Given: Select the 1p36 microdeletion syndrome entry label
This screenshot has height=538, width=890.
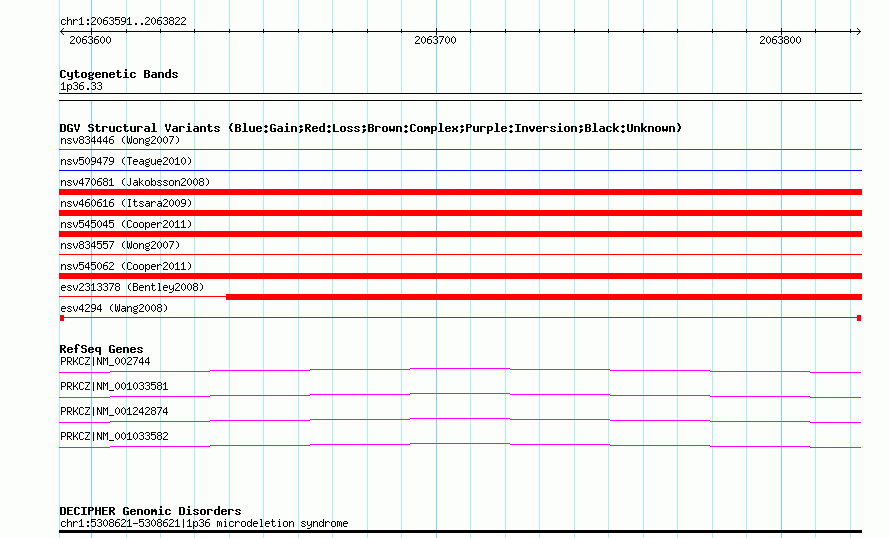Looking at the screenshot, I should [x=204, y=523].
